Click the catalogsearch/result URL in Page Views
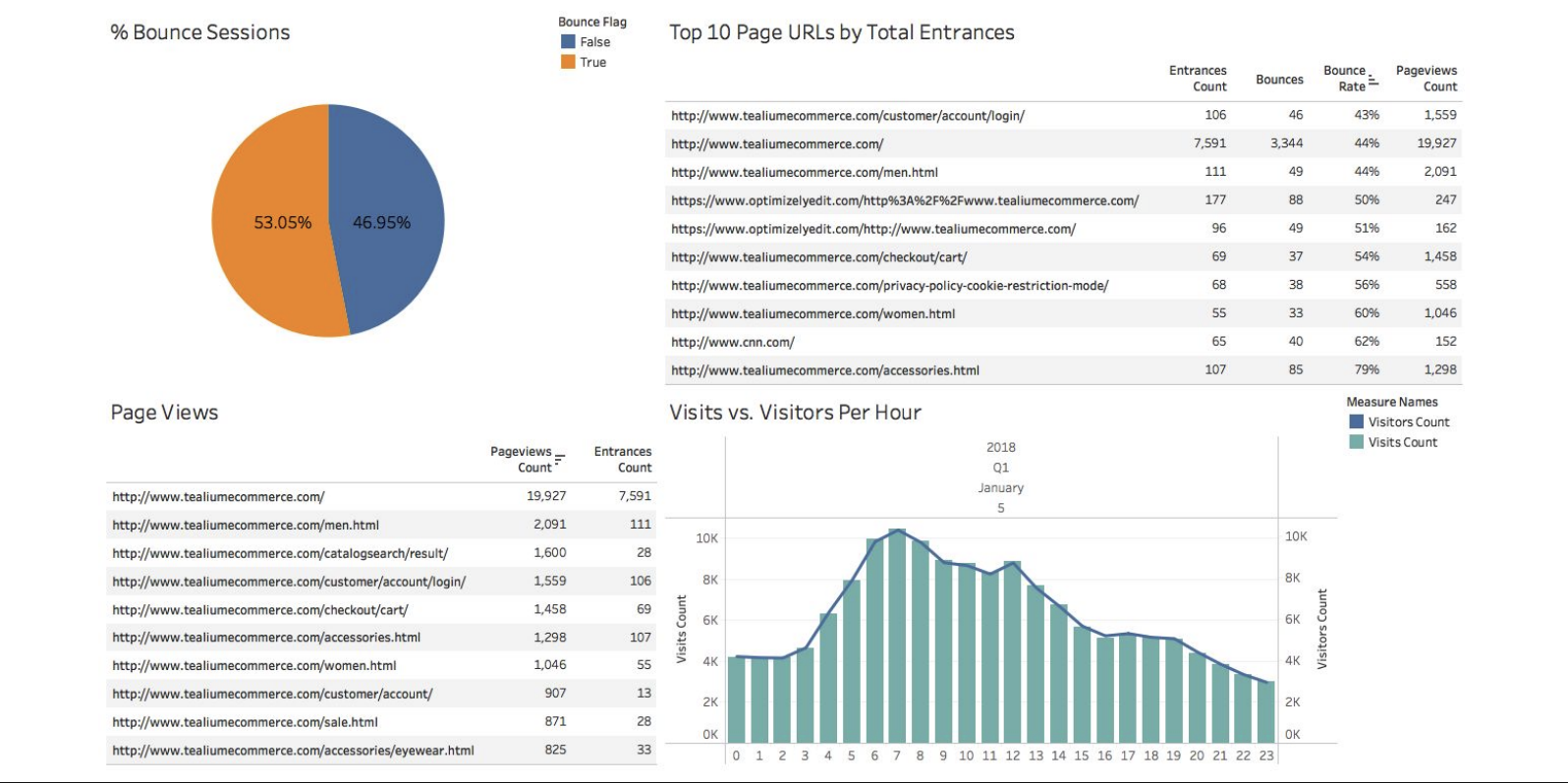The height and width of the screenshot is (783, 1568). click(x=280, y=553)
